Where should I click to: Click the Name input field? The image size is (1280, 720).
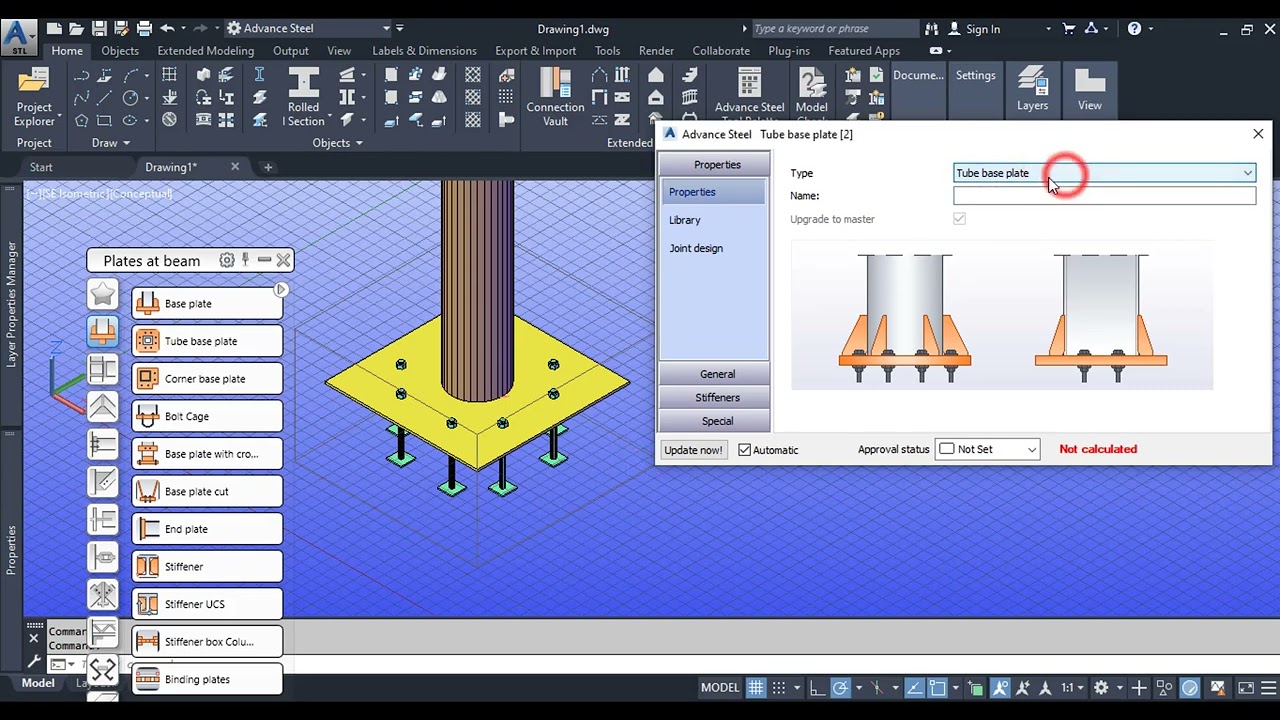tap(1105, 196)
